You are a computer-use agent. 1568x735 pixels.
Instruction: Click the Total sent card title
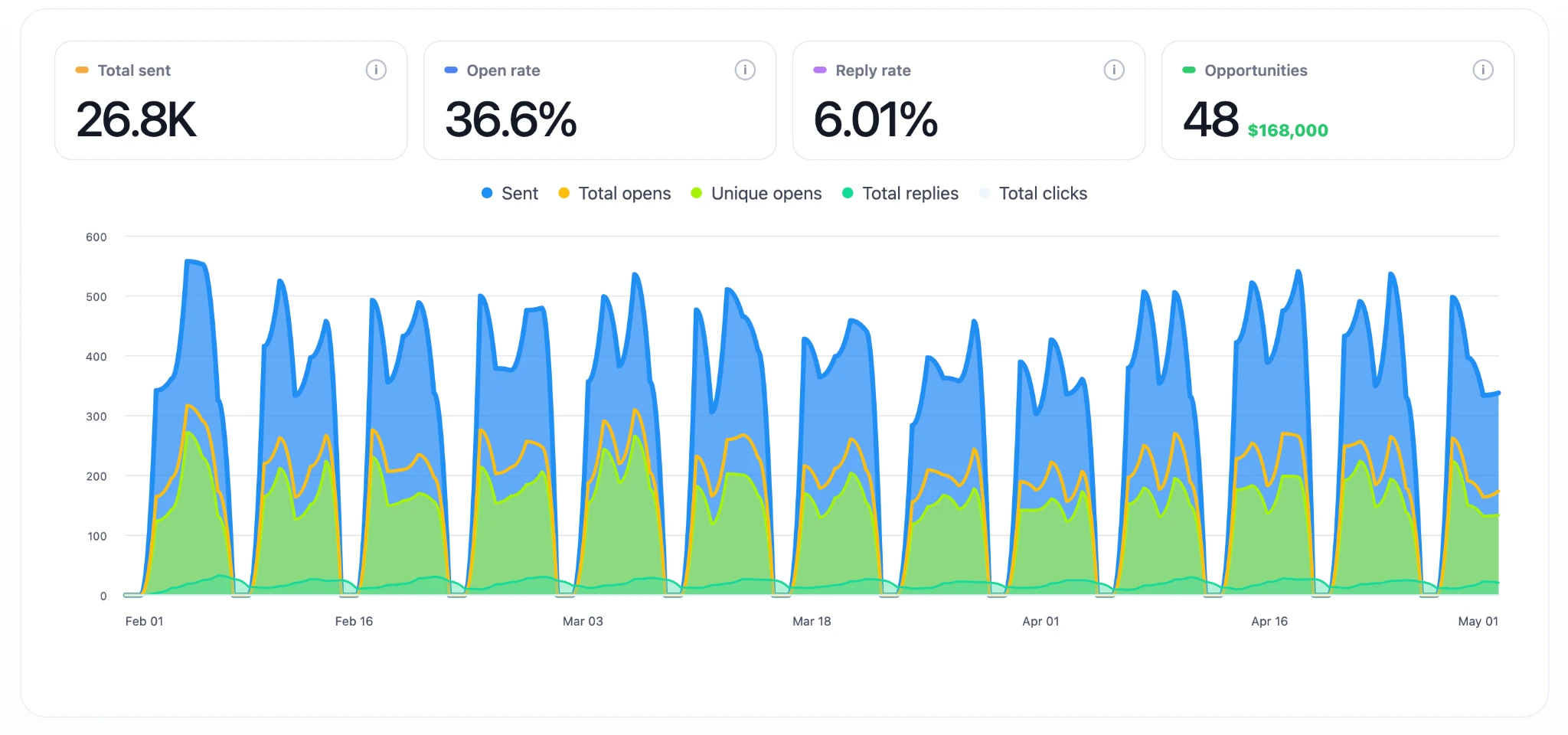pos(134,70)
